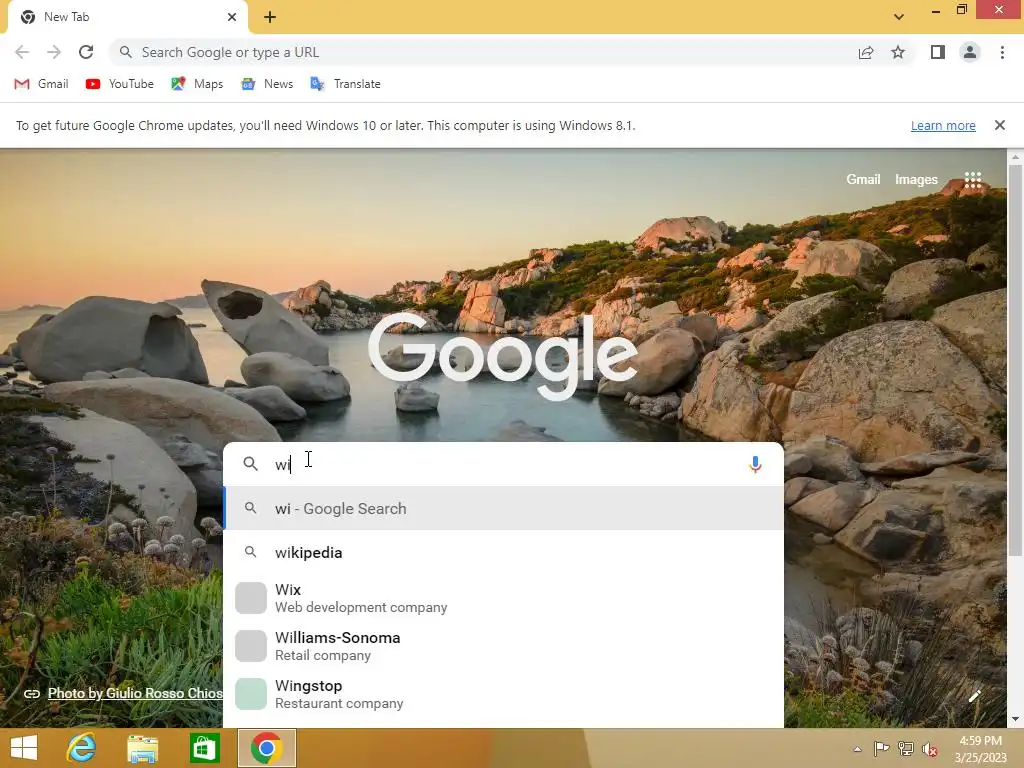This screenshot has height=768, width=1024.
Task: Open the Chrome three-dot menu
Action: coord(1002,52)
